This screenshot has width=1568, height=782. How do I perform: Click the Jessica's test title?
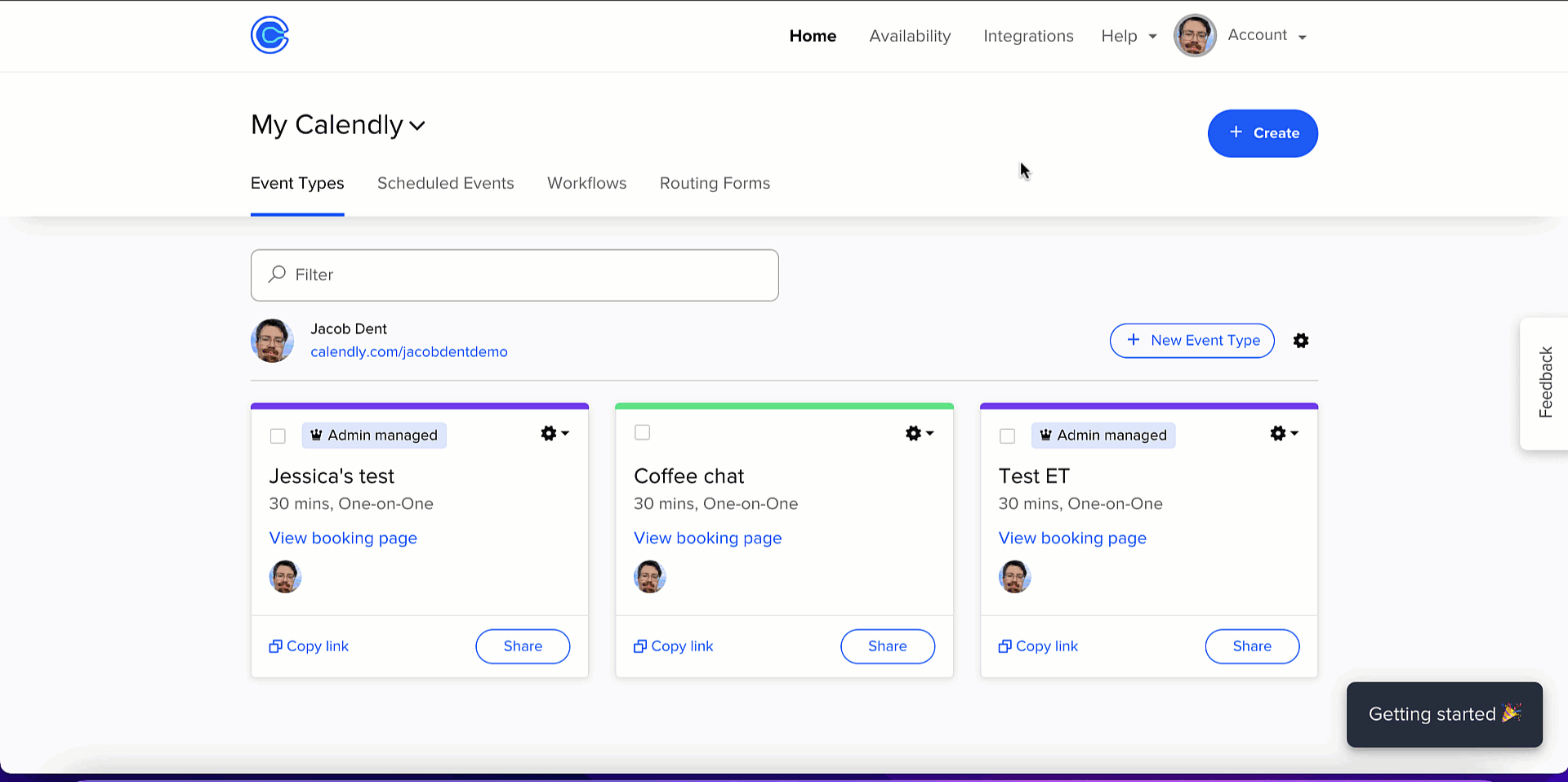[332, 476]
